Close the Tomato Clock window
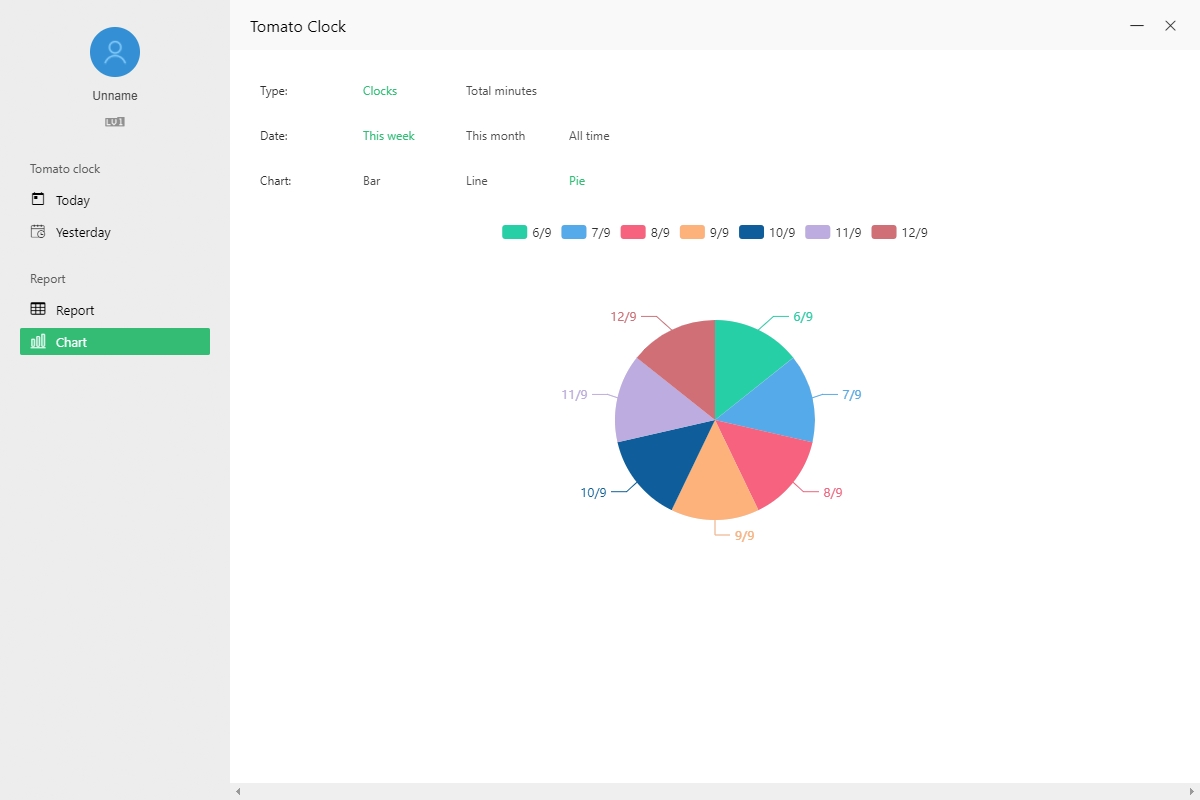 tap(1170, 26)
